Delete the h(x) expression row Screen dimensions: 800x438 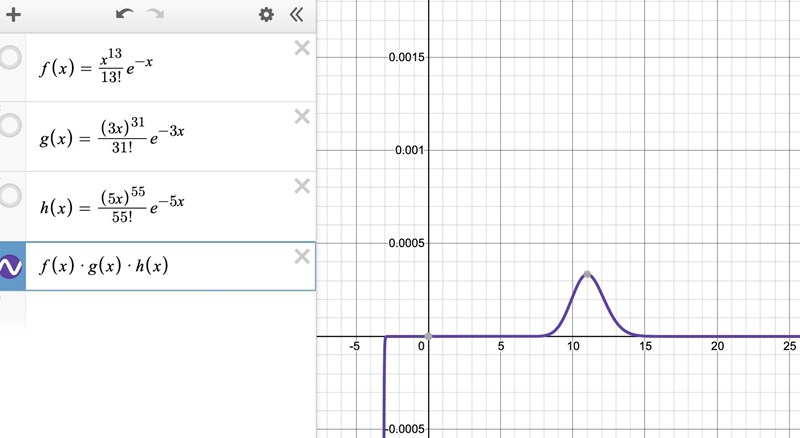(x=302, y=186)
